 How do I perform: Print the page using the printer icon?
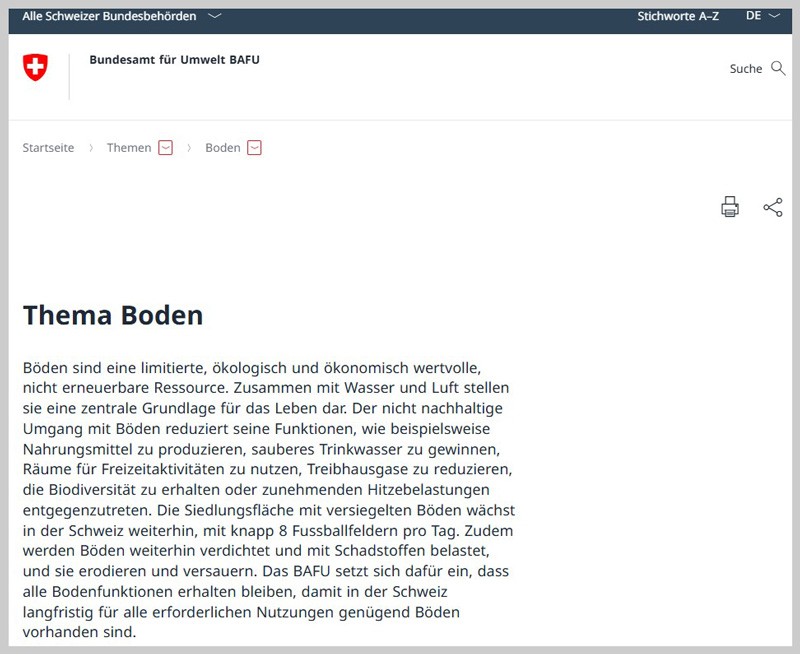pyautogui.click(x=730, y=207)
